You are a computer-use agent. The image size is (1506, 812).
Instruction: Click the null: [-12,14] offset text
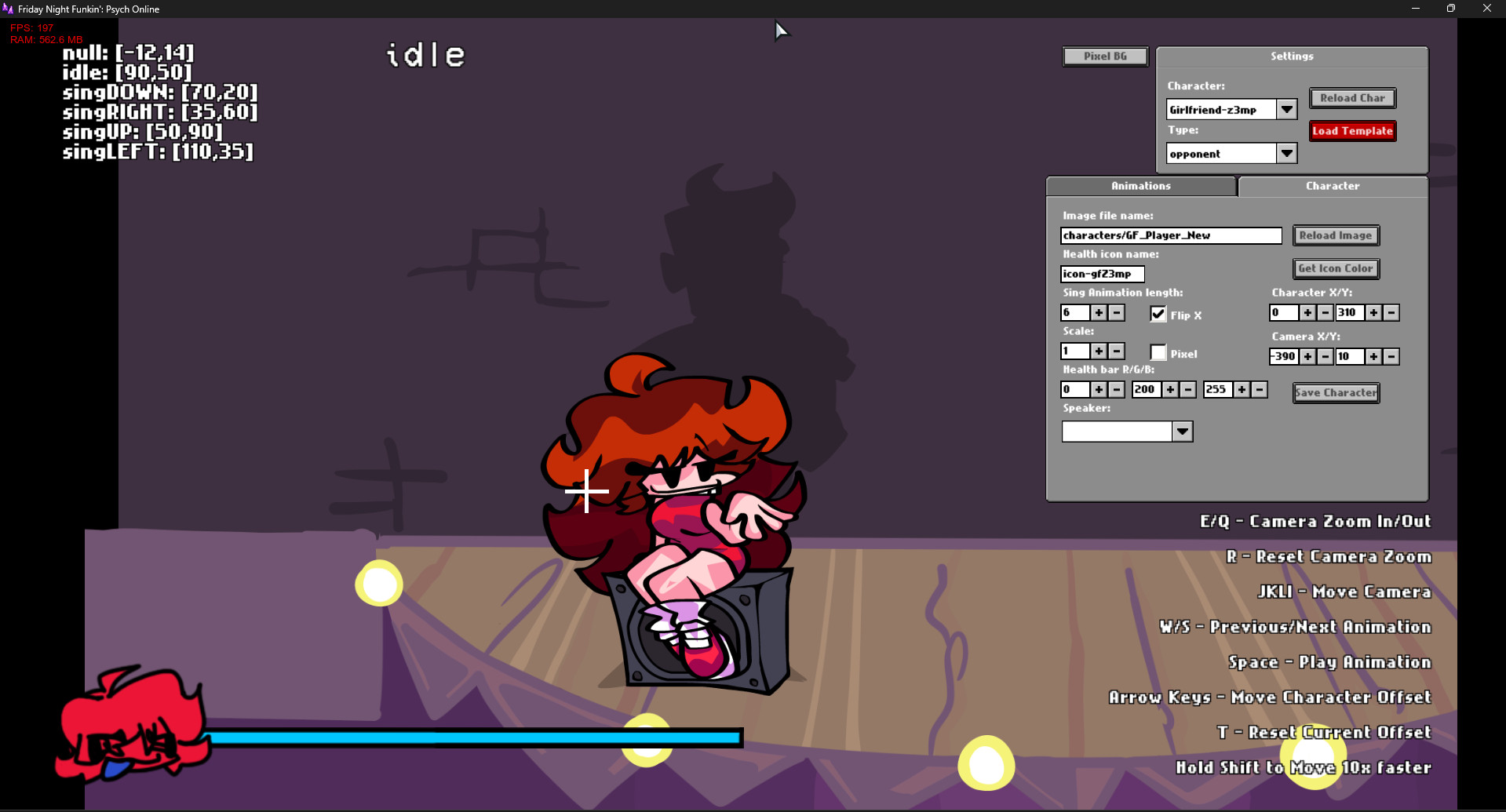[128, 53]
